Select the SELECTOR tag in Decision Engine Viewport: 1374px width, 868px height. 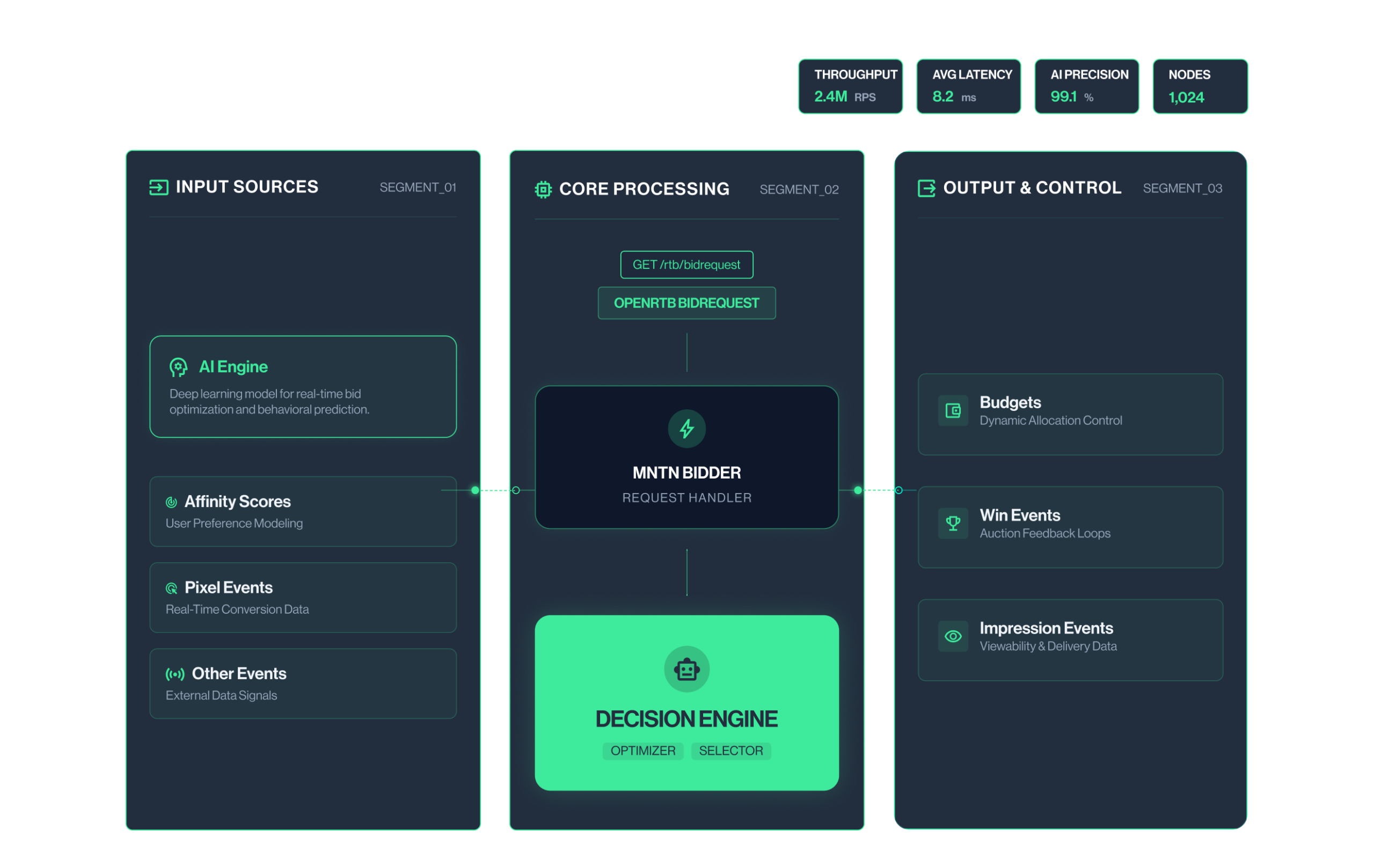[x=730, y=751]
